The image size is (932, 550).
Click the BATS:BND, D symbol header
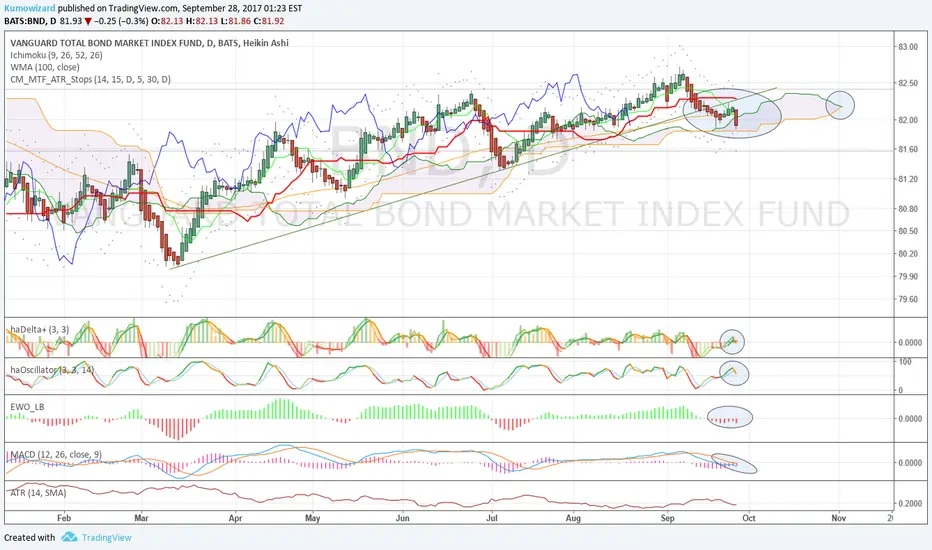click(x=30, y=21)
